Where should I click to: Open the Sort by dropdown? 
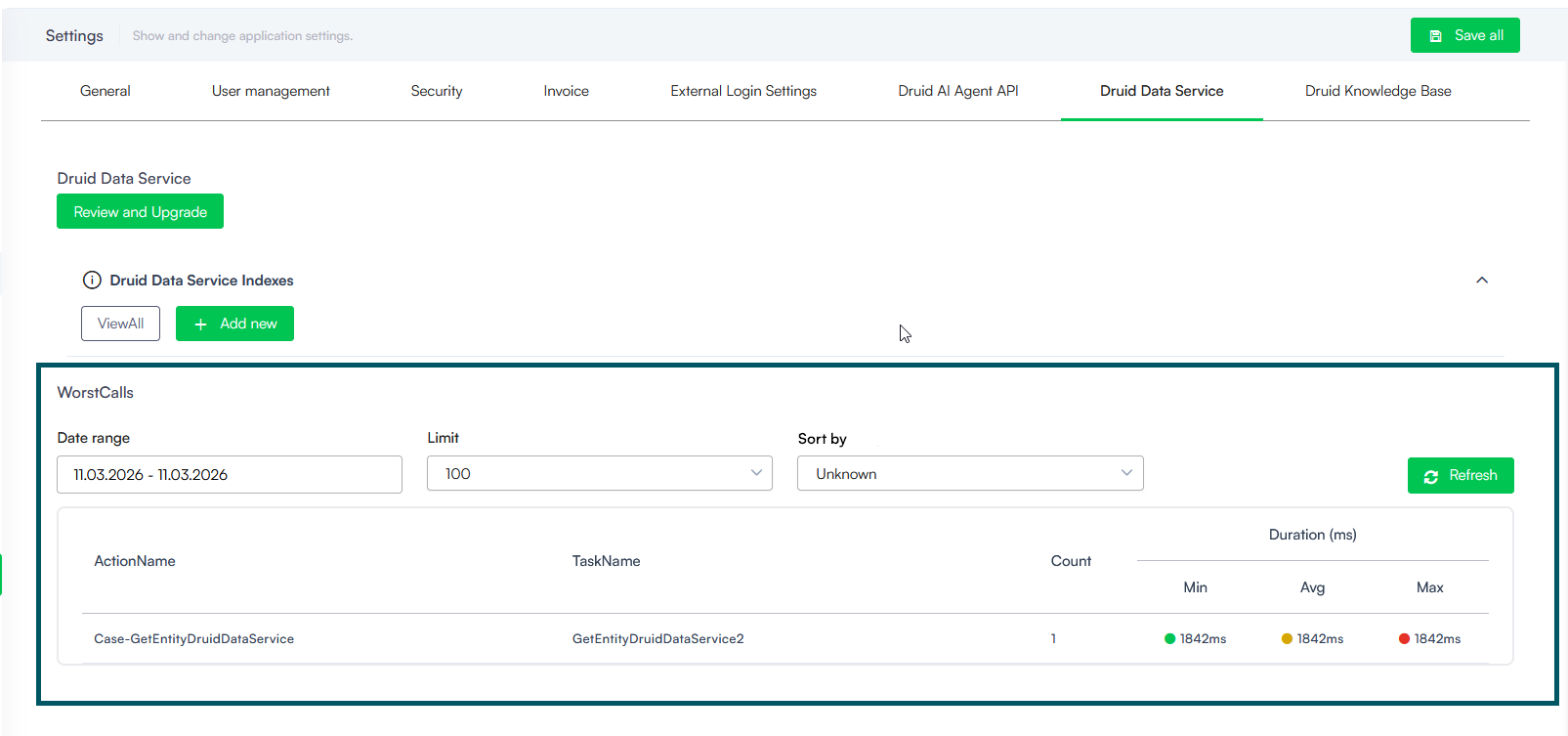(969, 474)
